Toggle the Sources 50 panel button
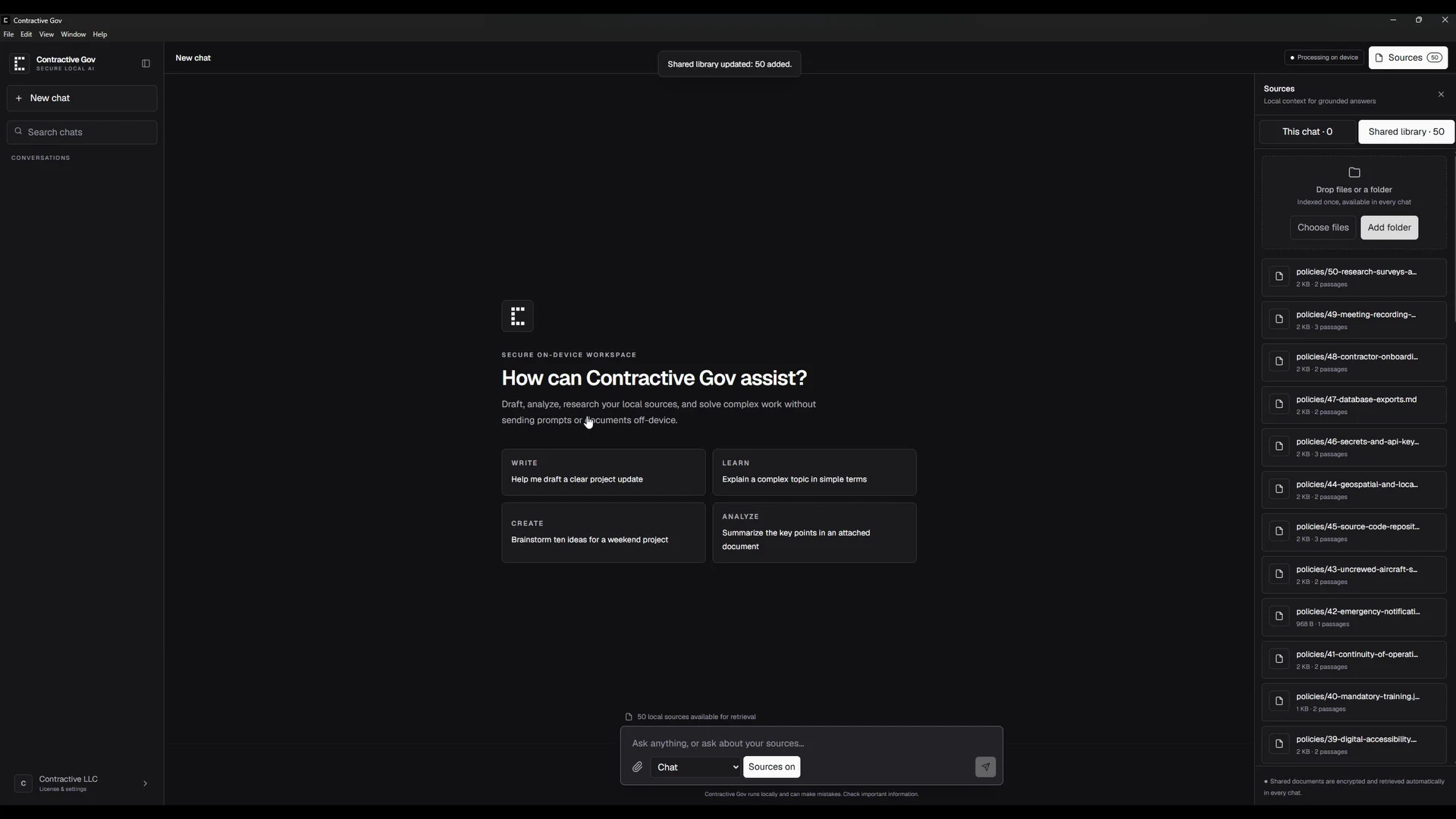 (x=1407, y=58)
